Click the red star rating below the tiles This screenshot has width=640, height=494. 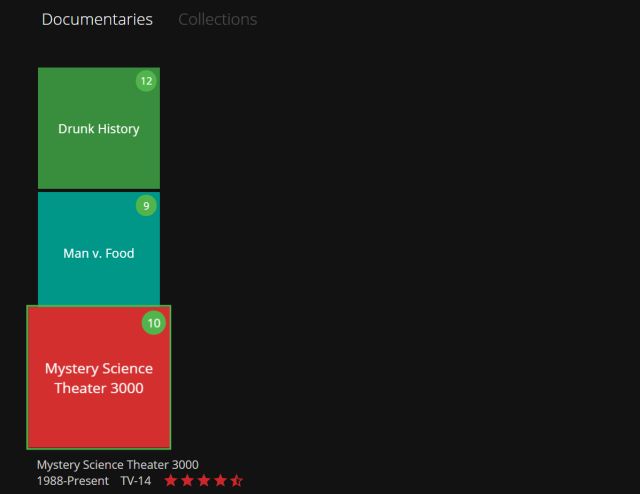204,481
